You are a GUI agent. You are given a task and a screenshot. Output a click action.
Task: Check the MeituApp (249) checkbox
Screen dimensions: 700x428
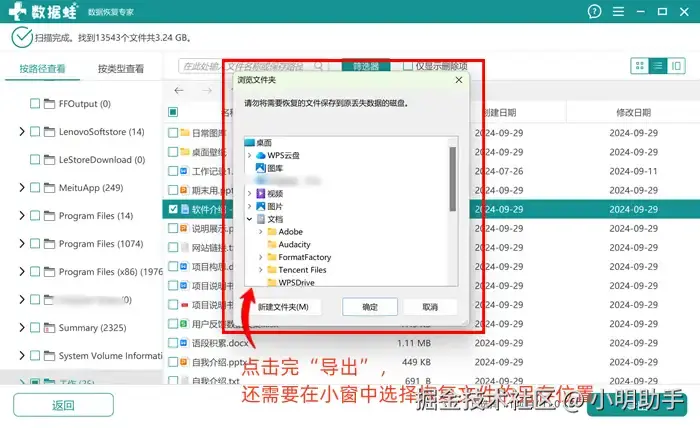tap(35, 188)
